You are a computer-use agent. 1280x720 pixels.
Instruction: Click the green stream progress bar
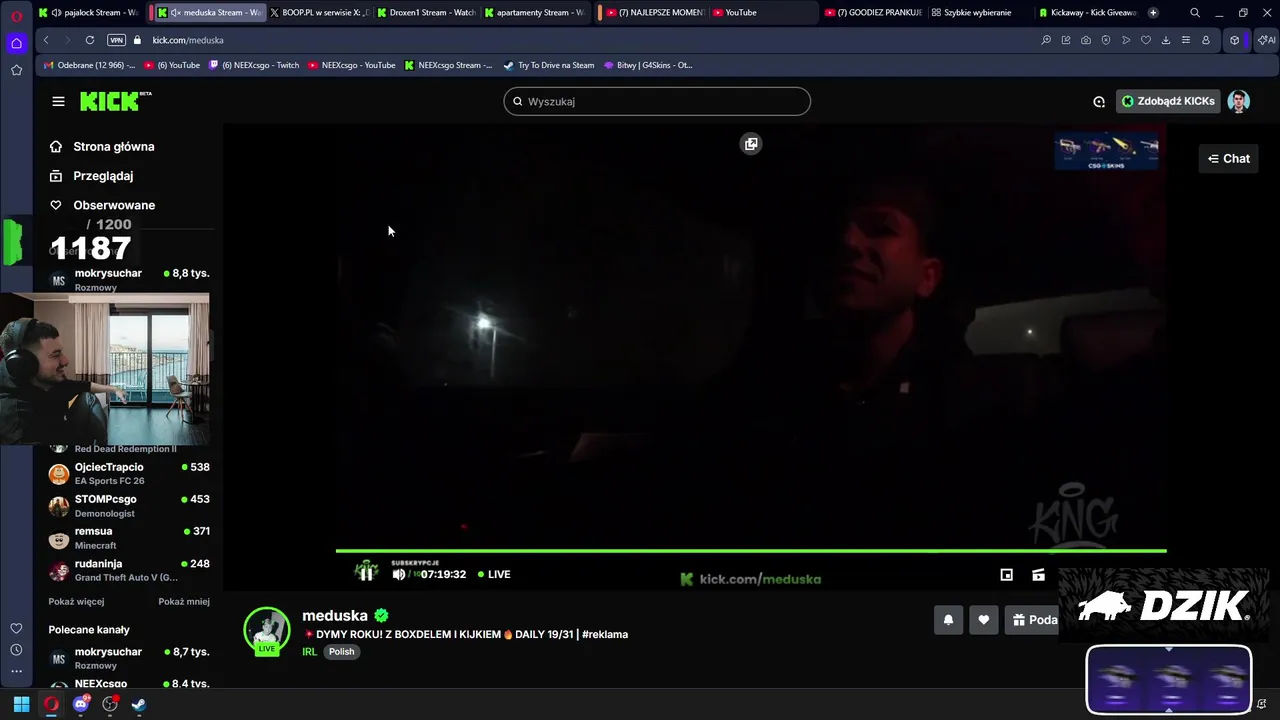tap(751, 550)
